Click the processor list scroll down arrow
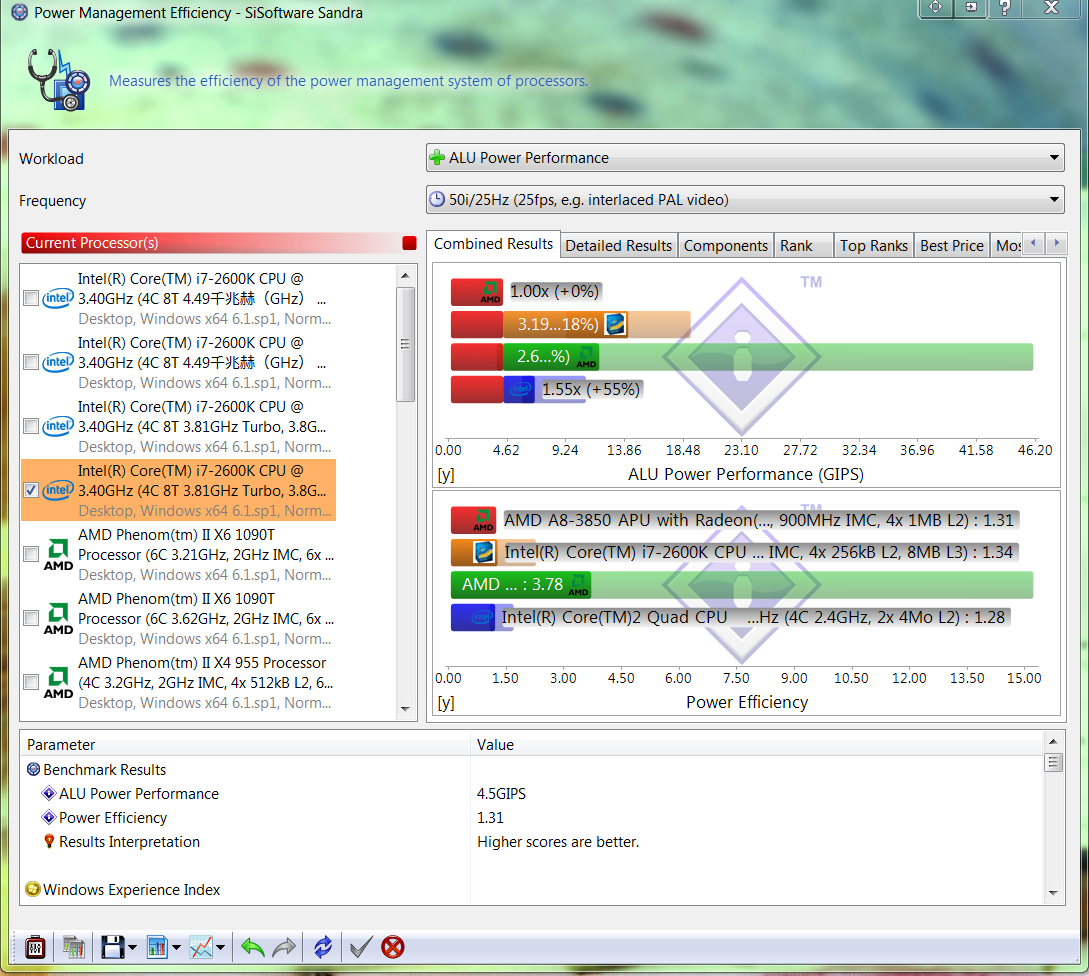The height and width of the screenshot is (976, 1089). (x=406, y=709)
